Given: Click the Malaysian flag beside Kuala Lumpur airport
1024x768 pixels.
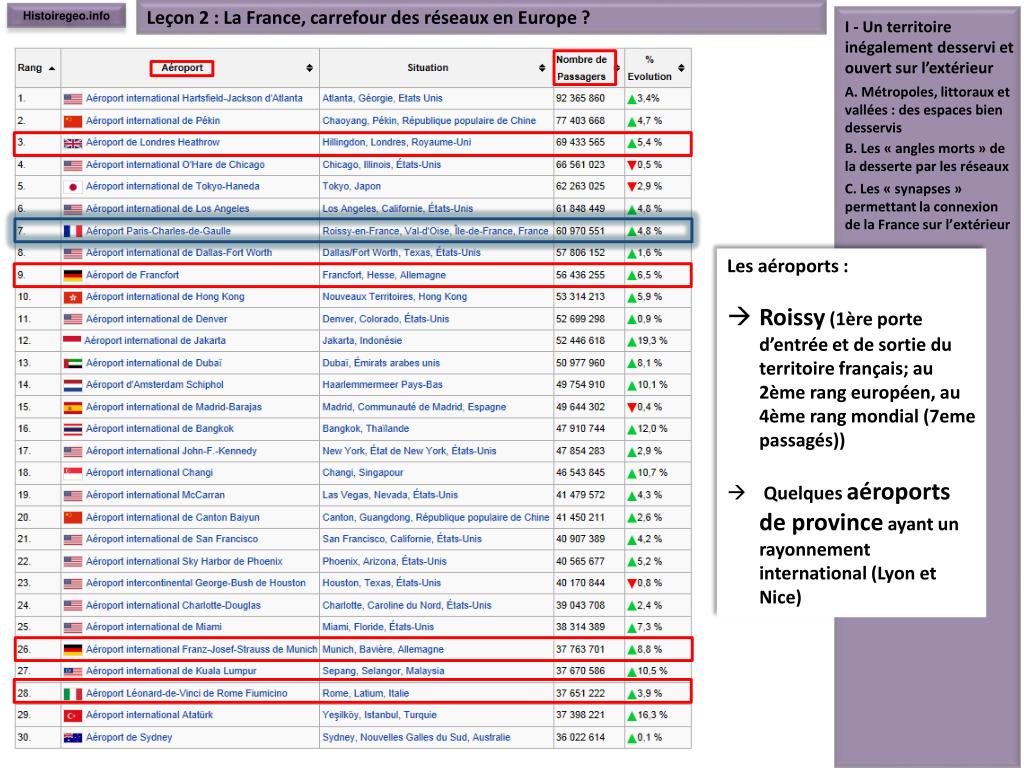Looking at the screenshot, I should pyautogui.click(x=72, y=671).
